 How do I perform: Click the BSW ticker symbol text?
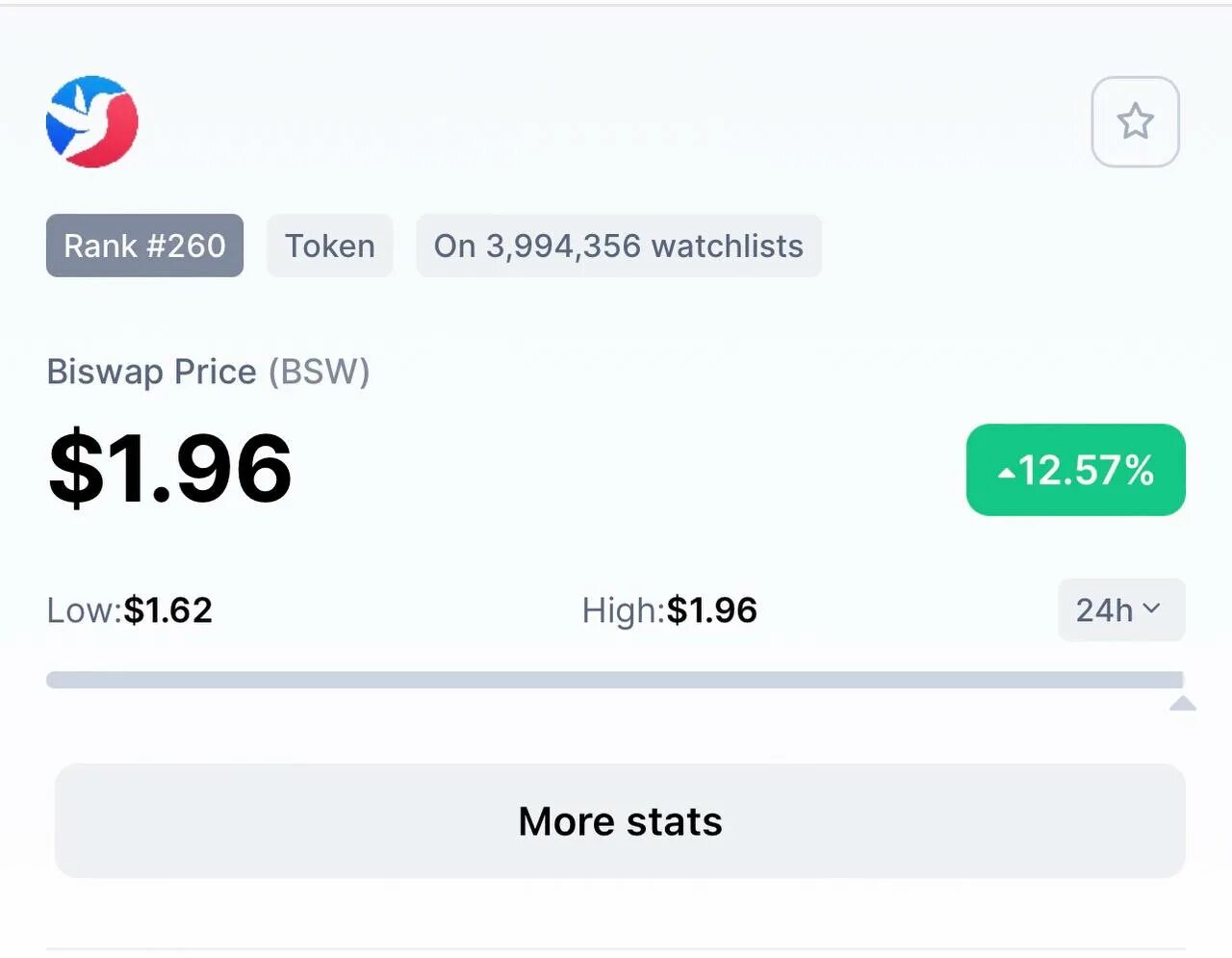tap(320, 372)
